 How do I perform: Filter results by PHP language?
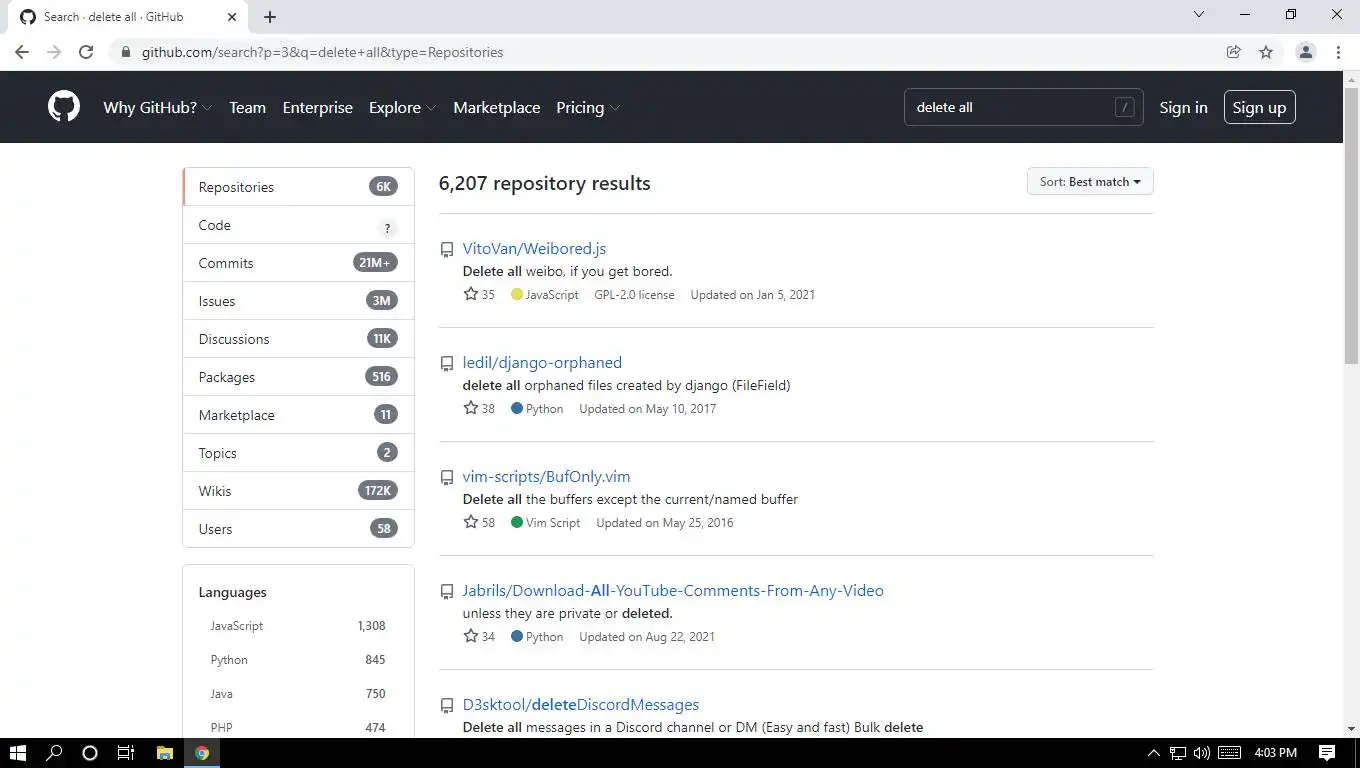click(298, 728)
